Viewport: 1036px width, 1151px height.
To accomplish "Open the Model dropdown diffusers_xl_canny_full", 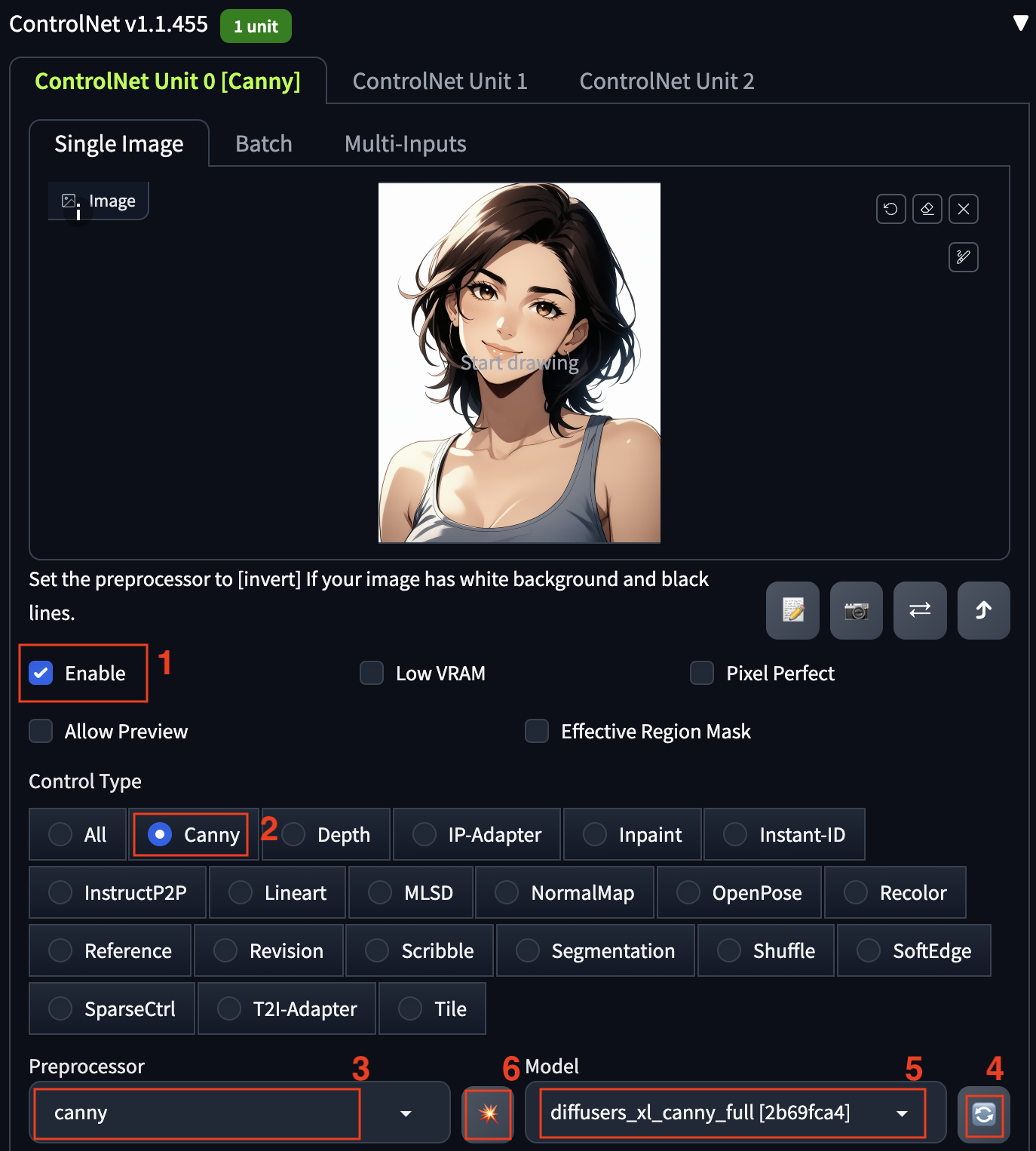I will point(735,1113).
